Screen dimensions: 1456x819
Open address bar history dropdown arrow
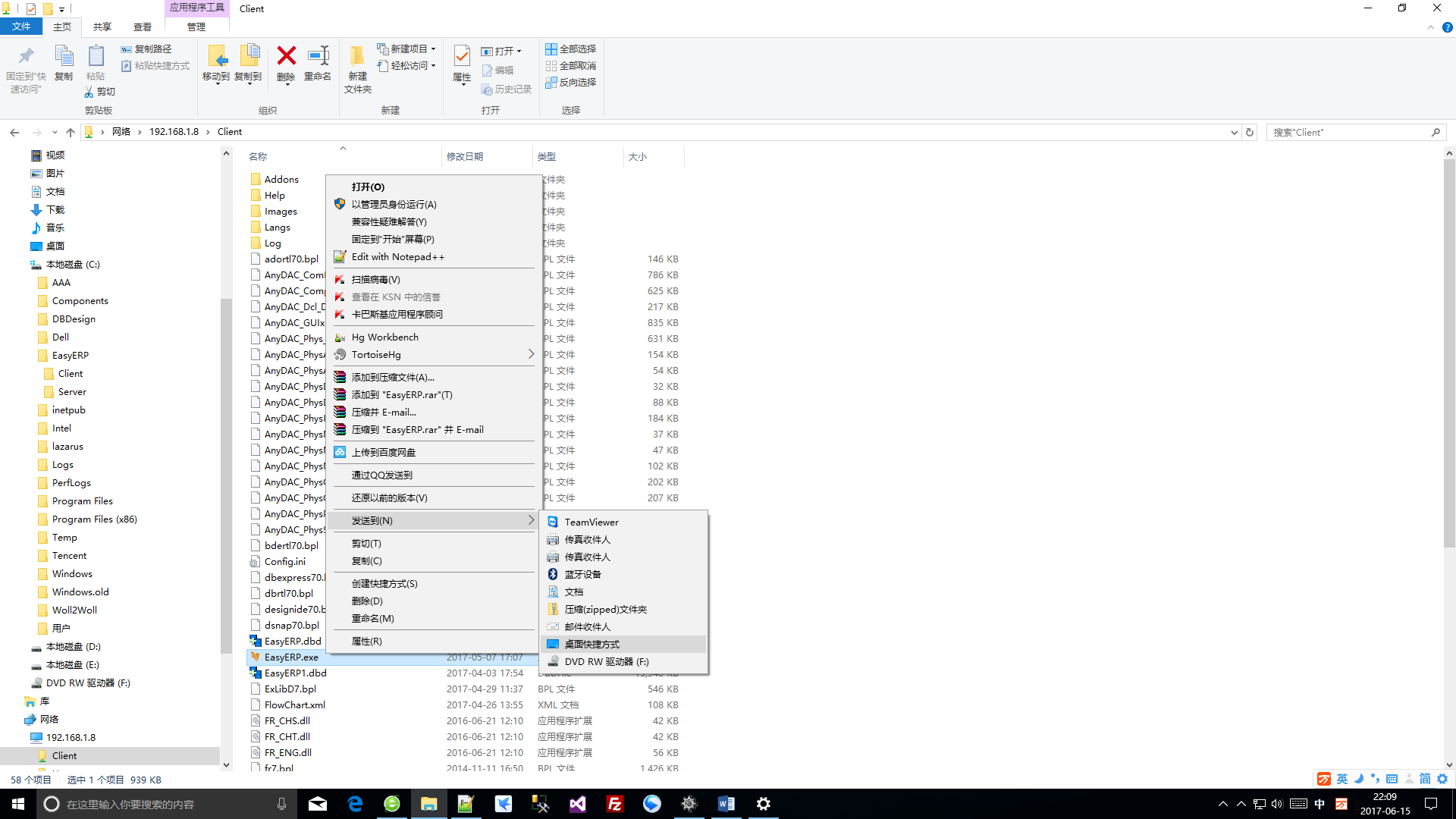[1234, 133]
